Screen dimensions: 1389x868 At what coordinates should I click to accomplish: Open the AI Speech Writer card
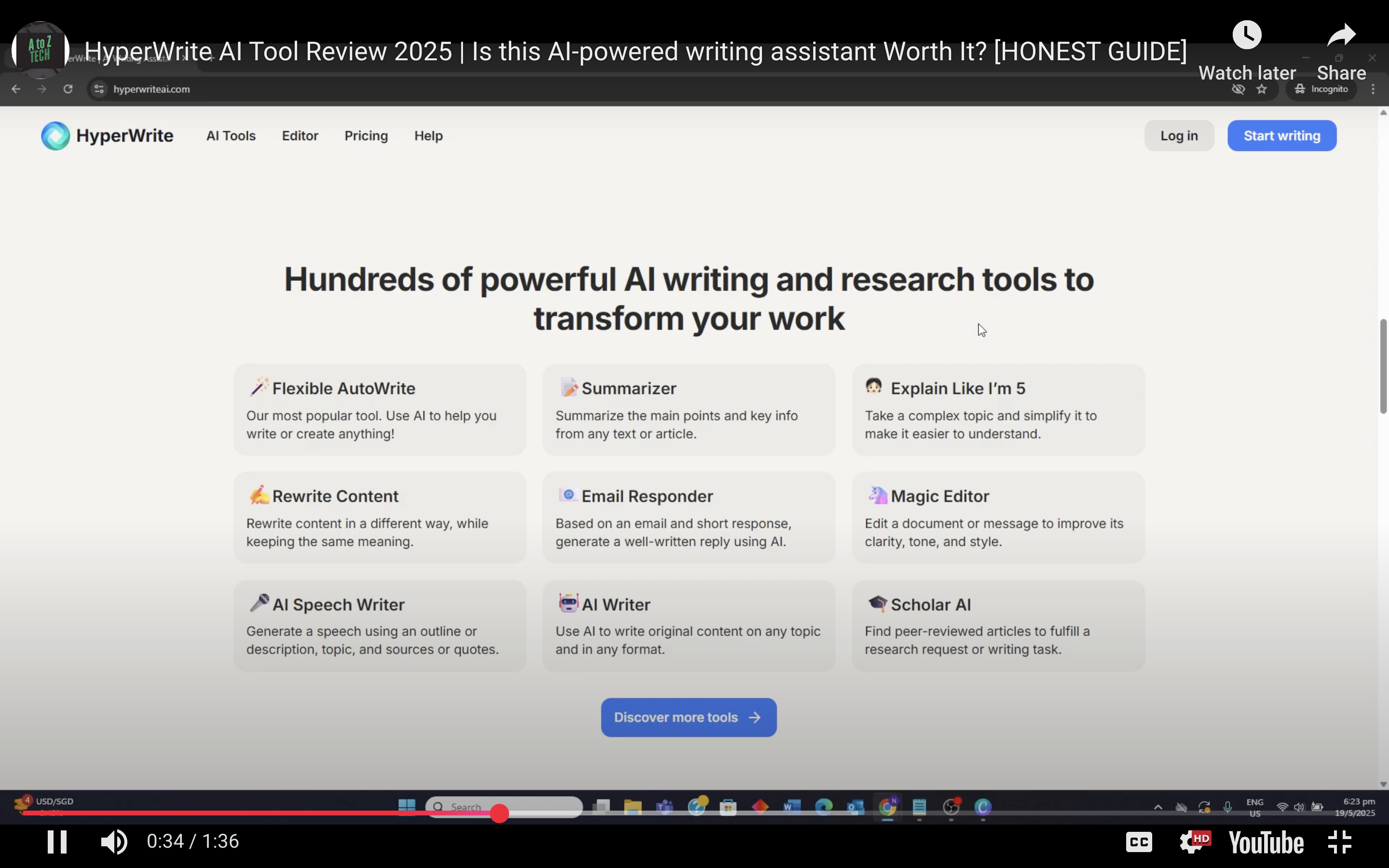[x=380, y=626]
